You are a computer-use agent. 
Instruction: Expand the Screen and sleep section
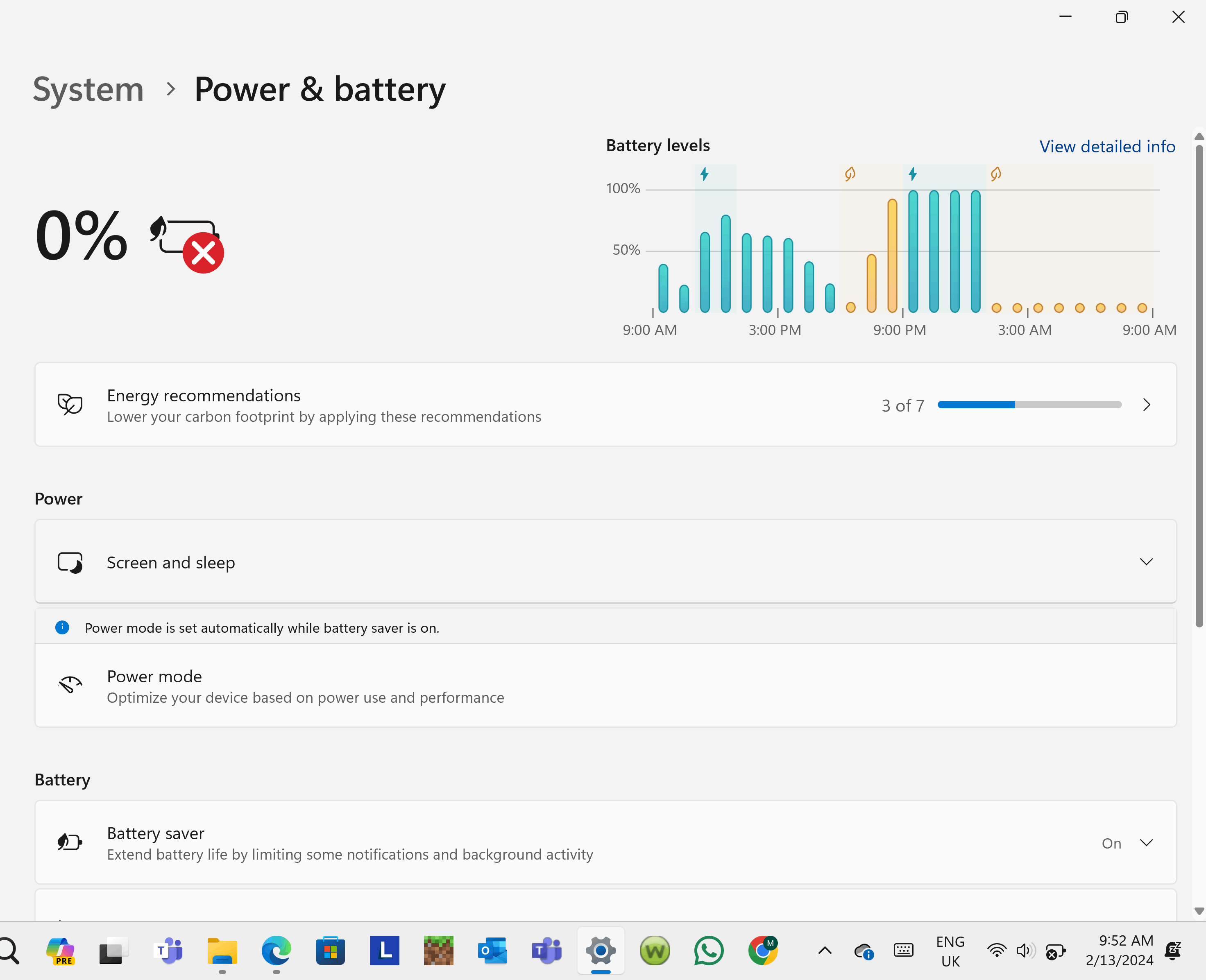tap(1146, 562)
